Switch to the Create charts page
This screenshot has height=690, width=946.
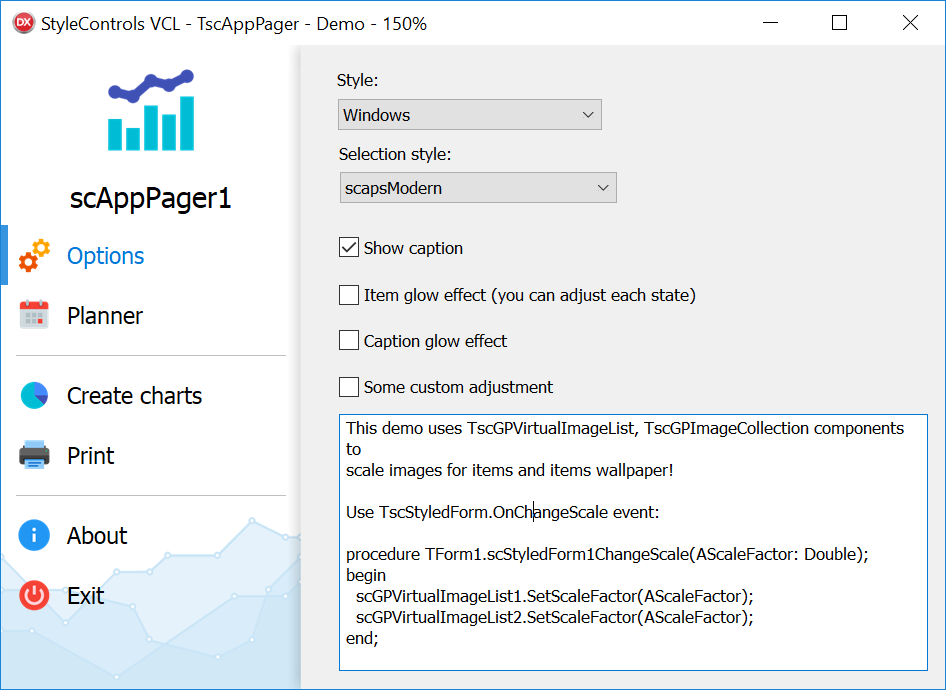pyautogui.click(x=135, y=396)
